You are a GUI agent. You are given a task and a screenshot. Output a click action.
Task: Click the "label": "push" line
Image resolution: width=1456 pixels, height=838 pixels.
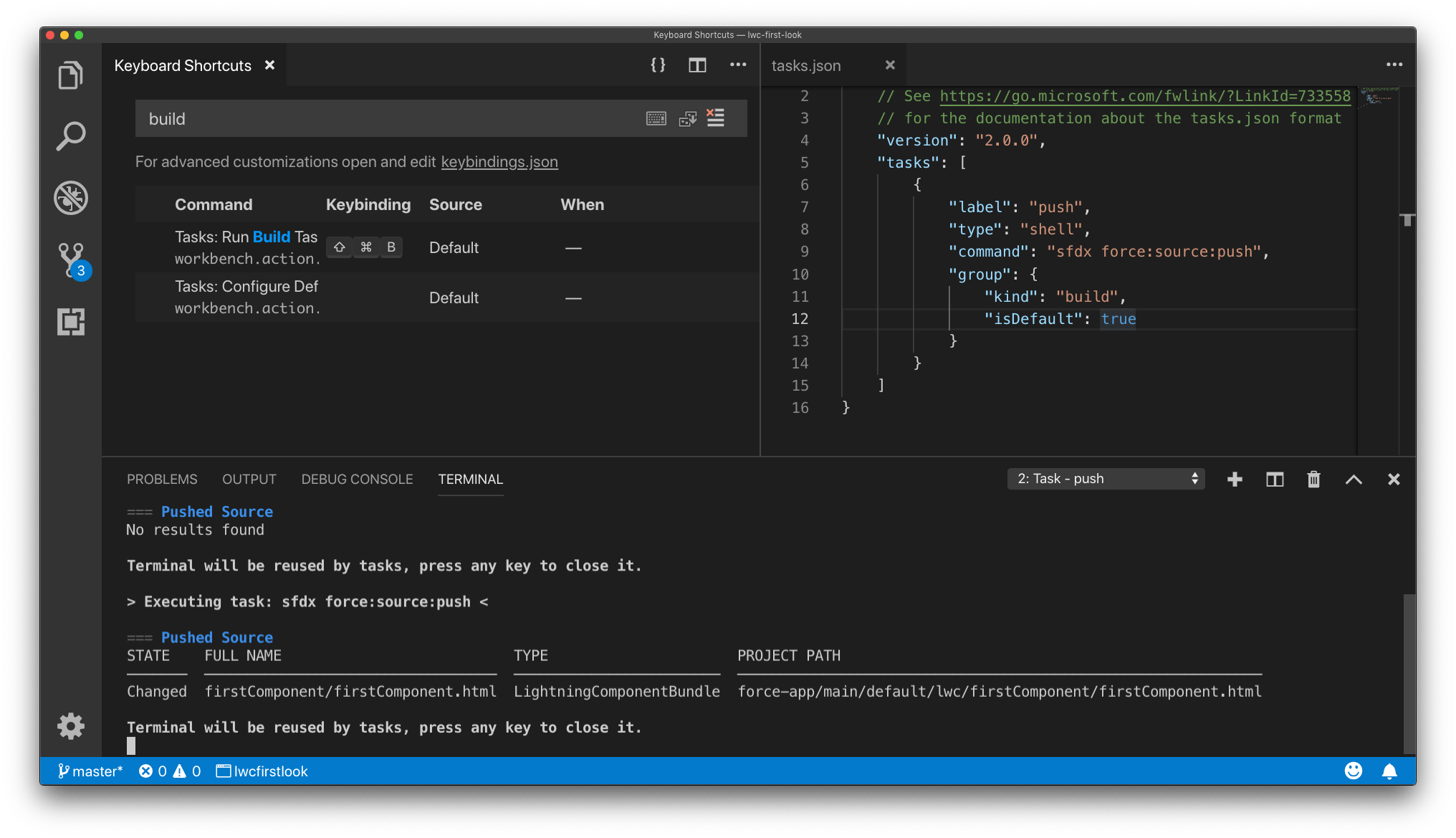tap(1018, 207)
